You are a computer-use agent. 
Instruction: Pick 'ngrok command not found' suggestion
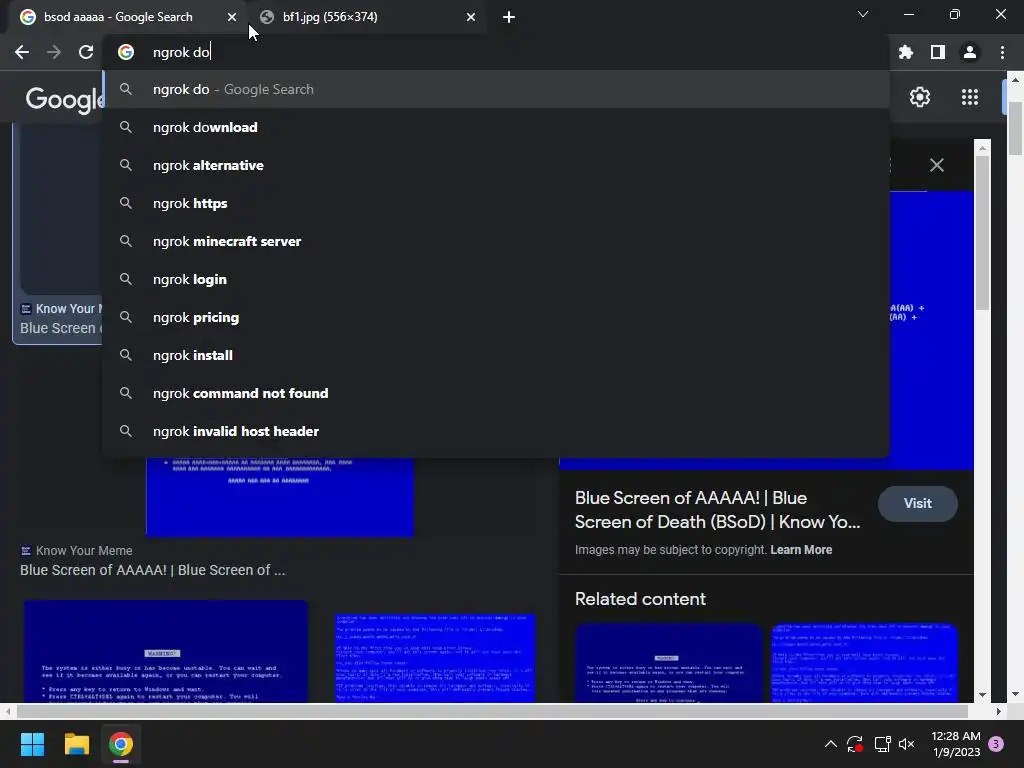pos(496,393)
